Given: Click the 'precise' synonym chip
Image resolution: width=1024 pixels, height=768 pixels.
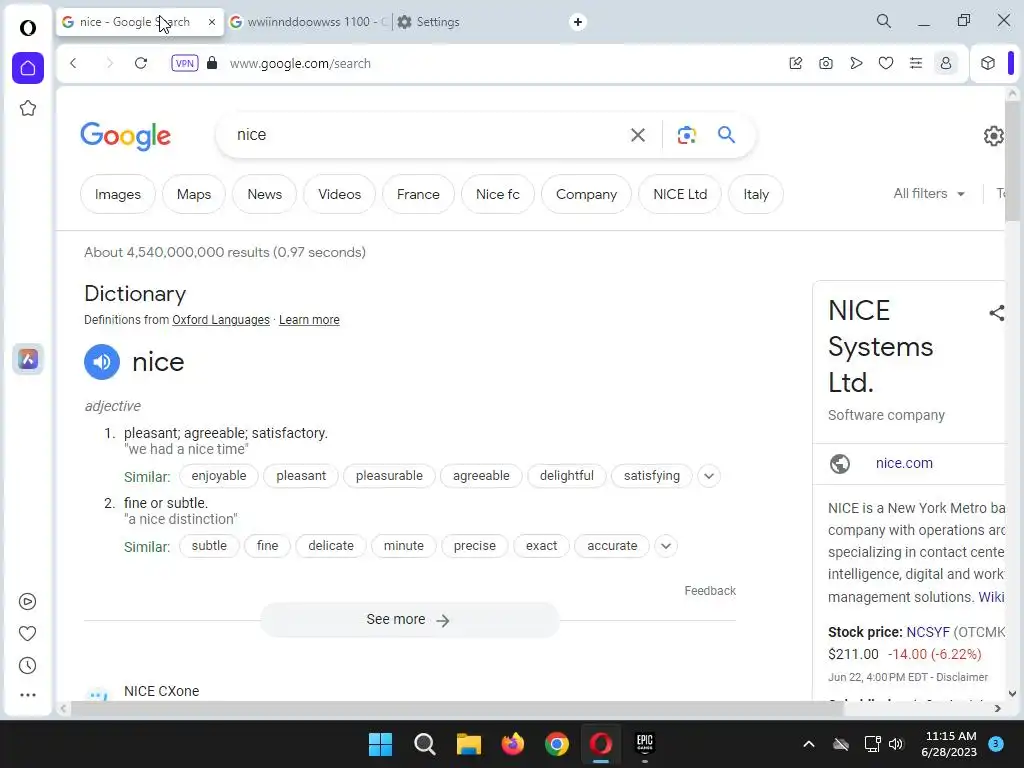Looking at the screenshot, I should coord(475,546).
